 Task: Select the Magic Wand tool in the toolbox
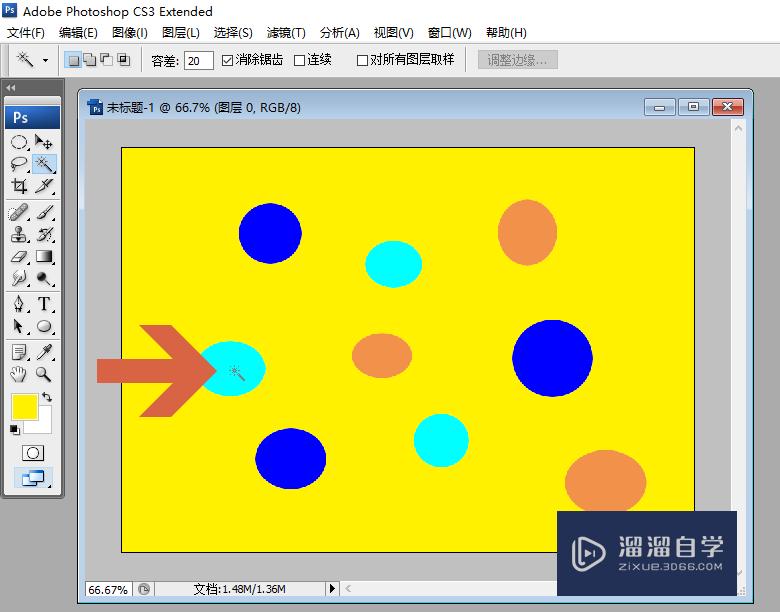(44, 164)
